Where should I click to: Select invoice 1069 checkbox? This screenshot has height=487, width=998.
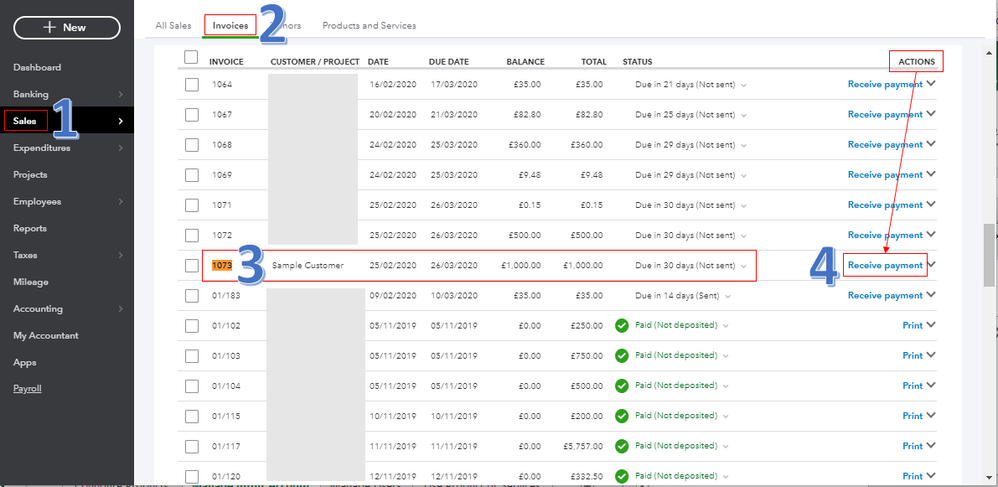(192, 175)
